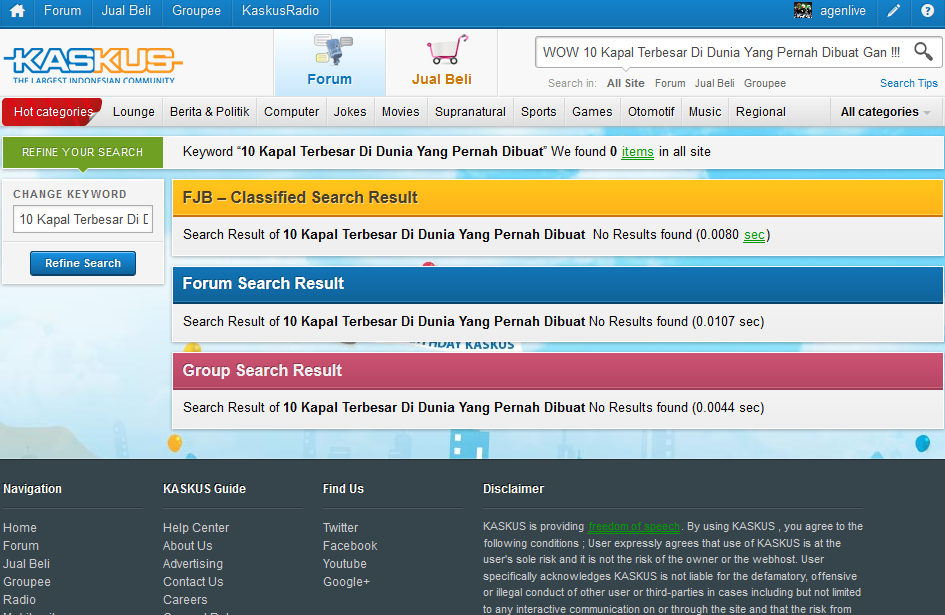Image resolution: width=945 pixels, height=615 pixels.
Task: Open the Google+ link
Action: point(347,582)
